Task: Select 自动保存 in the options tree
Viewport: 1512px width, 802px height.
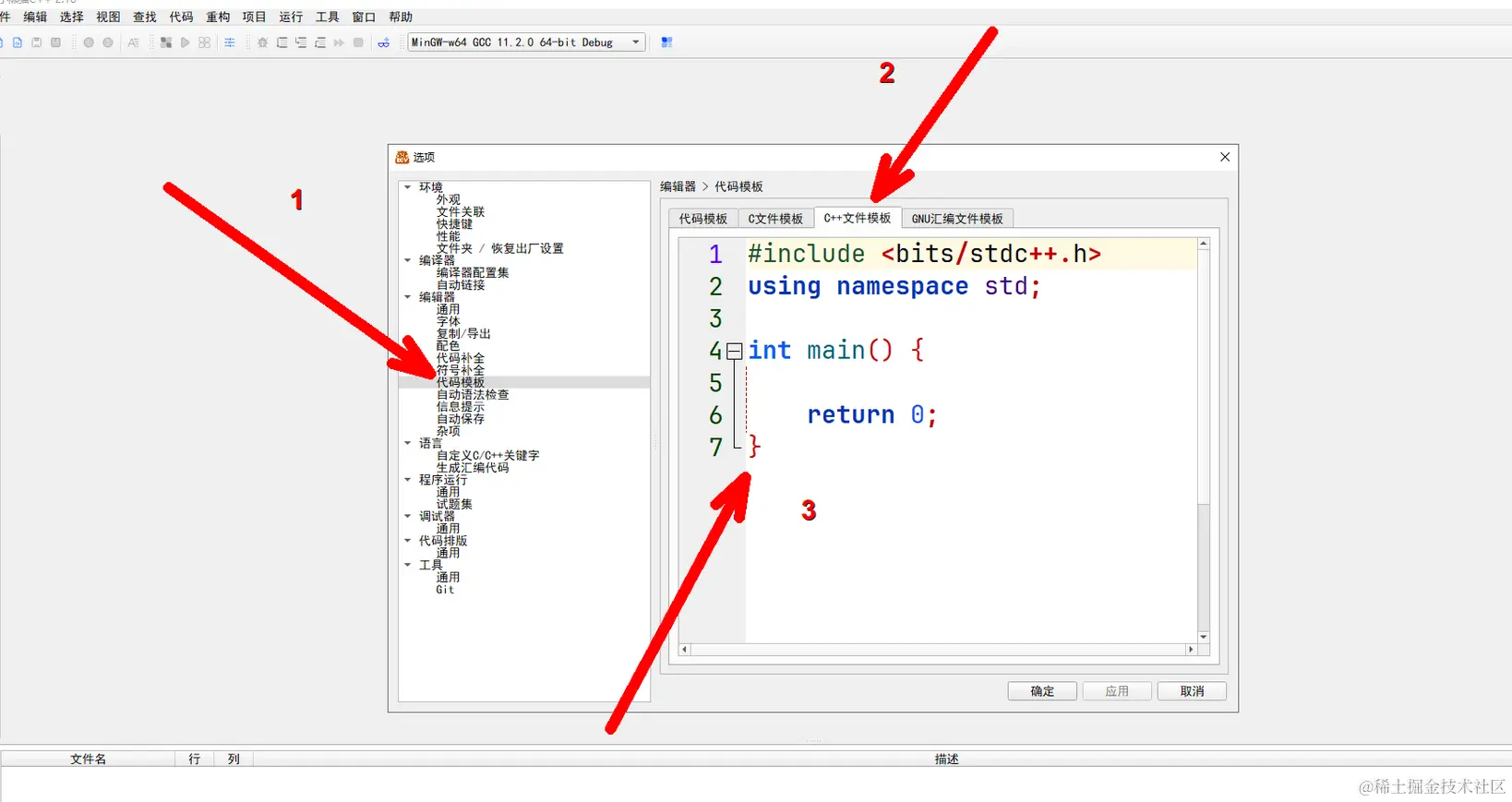Action: [x=461, y=419]
